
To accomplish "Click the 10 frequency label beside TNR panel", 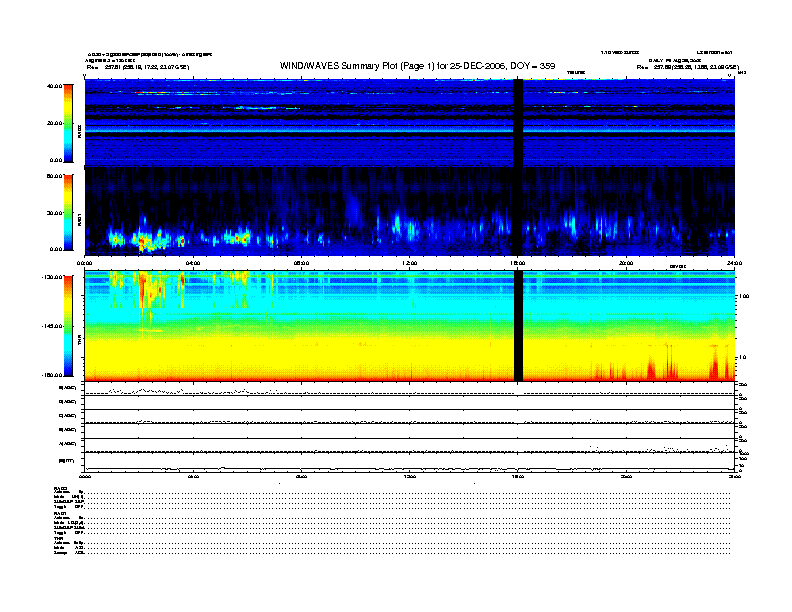I will 742,358.
